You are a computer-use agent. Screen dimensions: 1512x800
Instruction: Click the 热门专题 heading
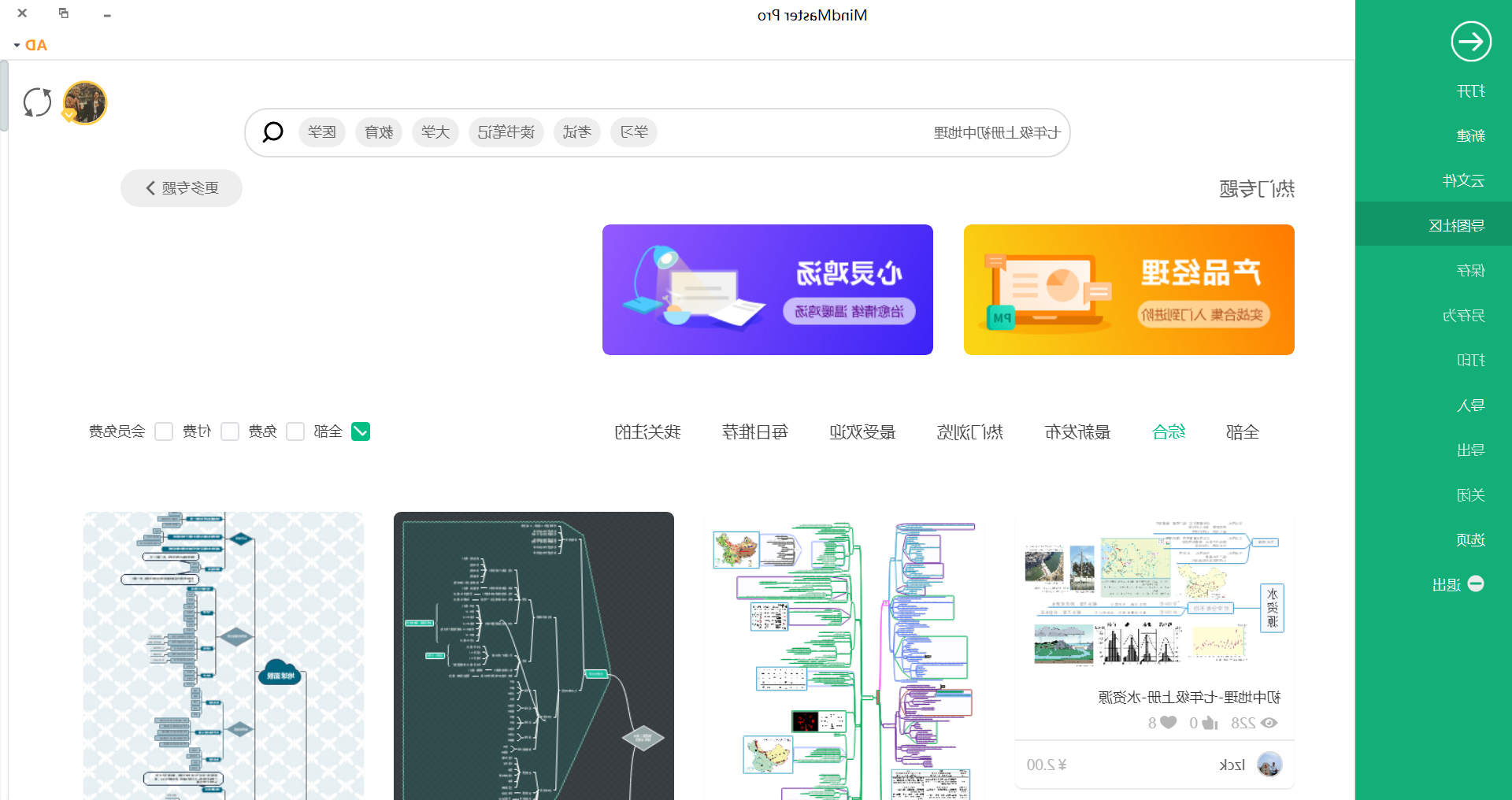tap(1257, 188)
